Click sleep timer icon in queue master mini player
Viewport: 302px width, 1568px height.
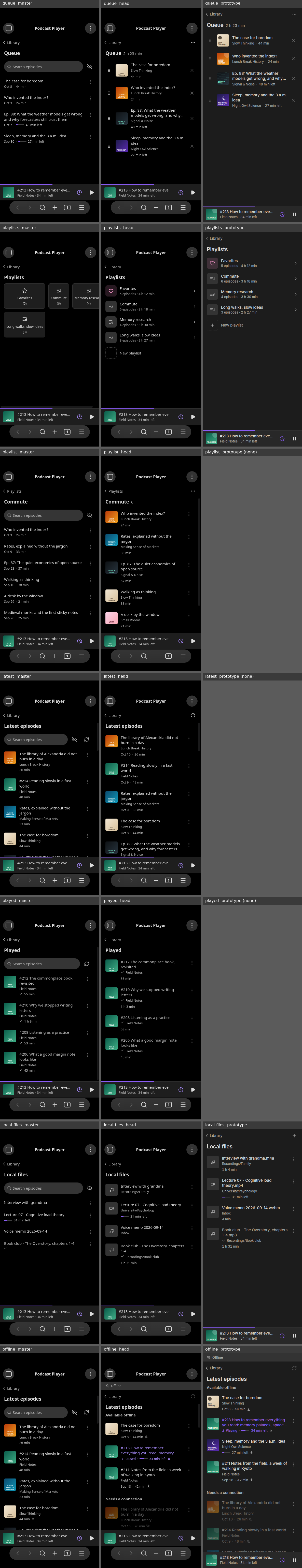pos(79,192)
